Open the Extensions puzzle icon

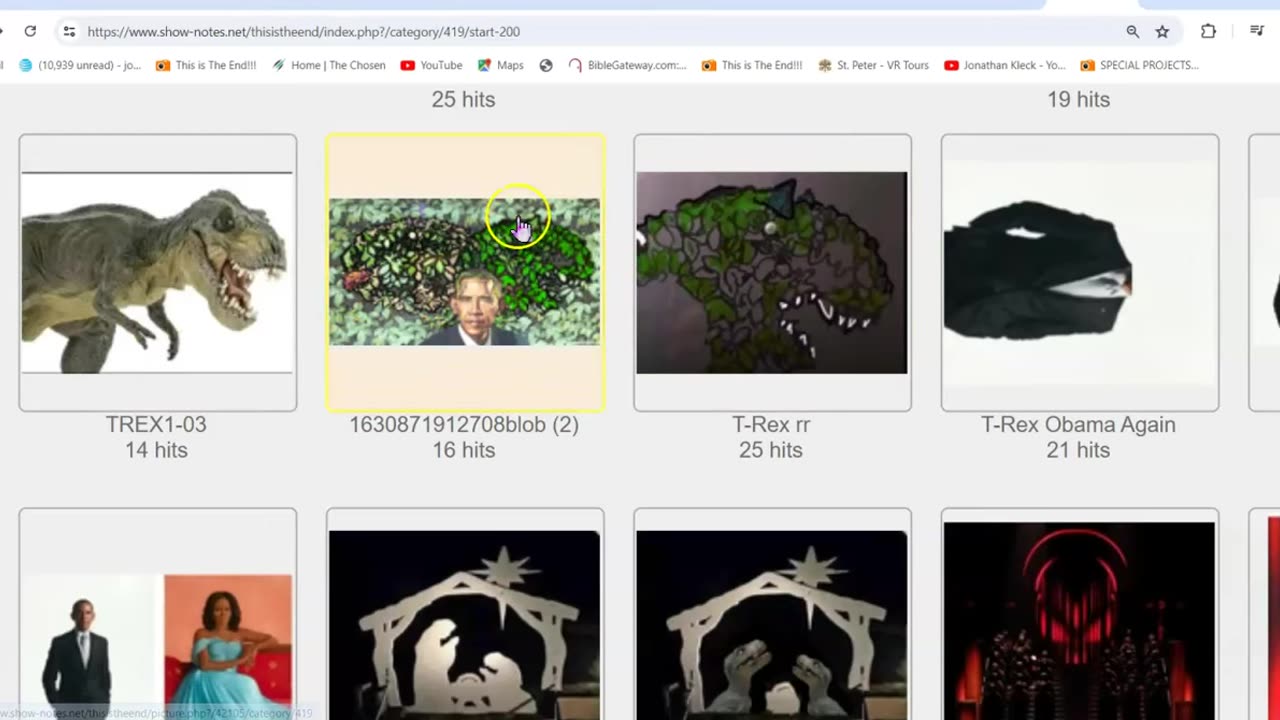[x=1208, y=31]
